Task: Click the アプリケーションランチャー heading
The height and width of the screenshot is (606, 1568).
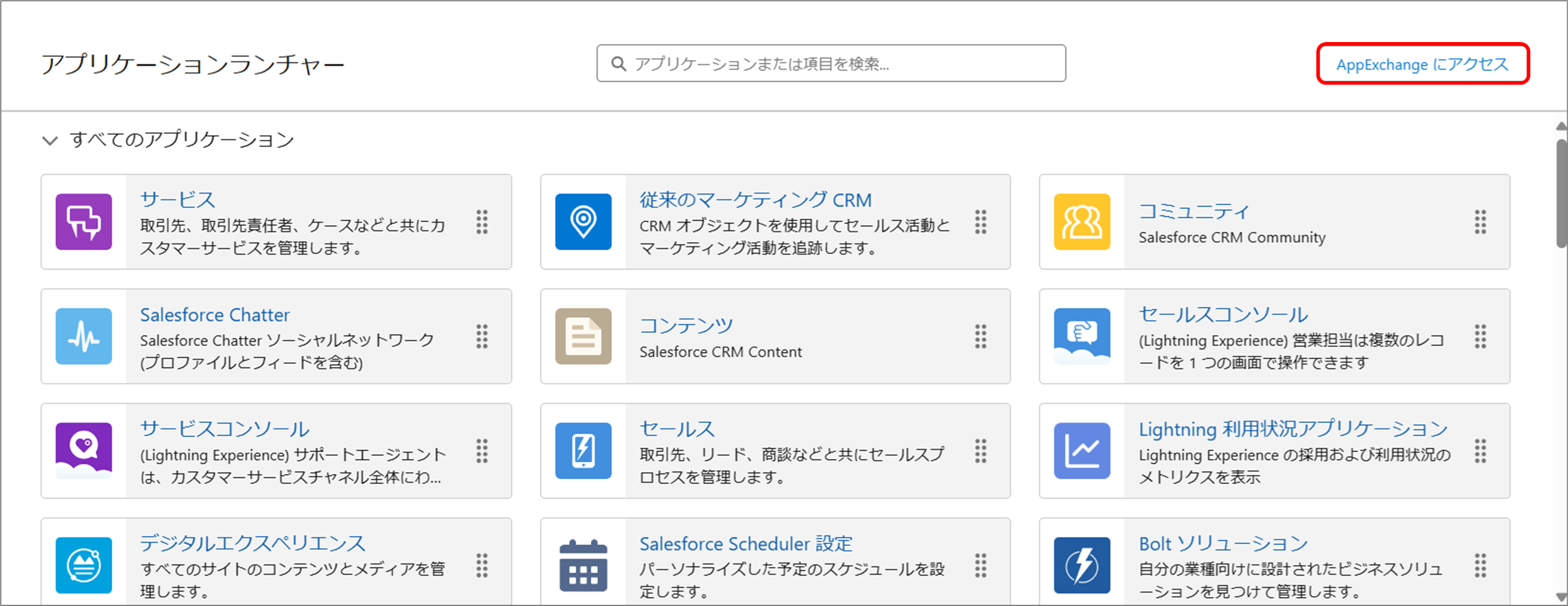Action: coord(193,64)
